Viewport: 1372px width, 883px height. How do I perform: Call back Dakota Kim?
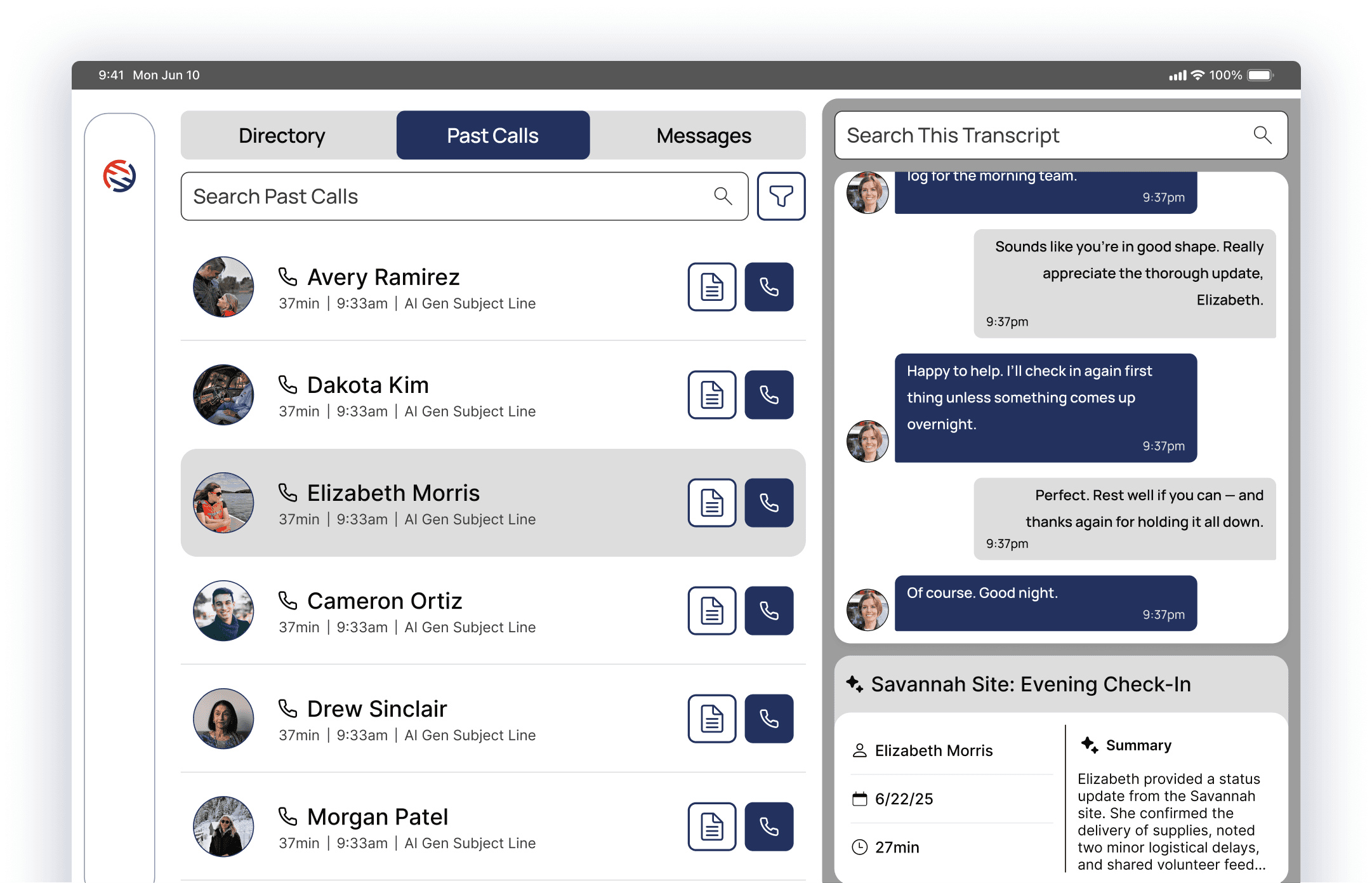coord(768,395)
